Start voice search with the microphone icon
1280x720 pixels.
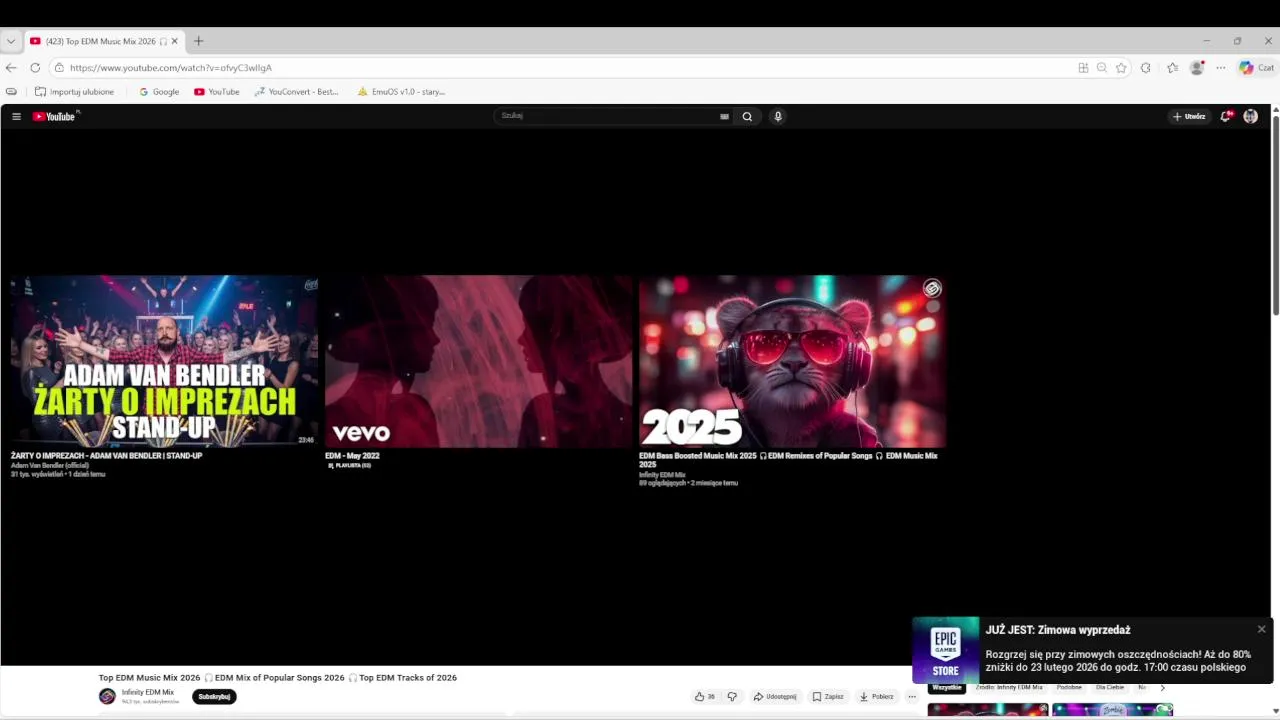coord(778,117)
